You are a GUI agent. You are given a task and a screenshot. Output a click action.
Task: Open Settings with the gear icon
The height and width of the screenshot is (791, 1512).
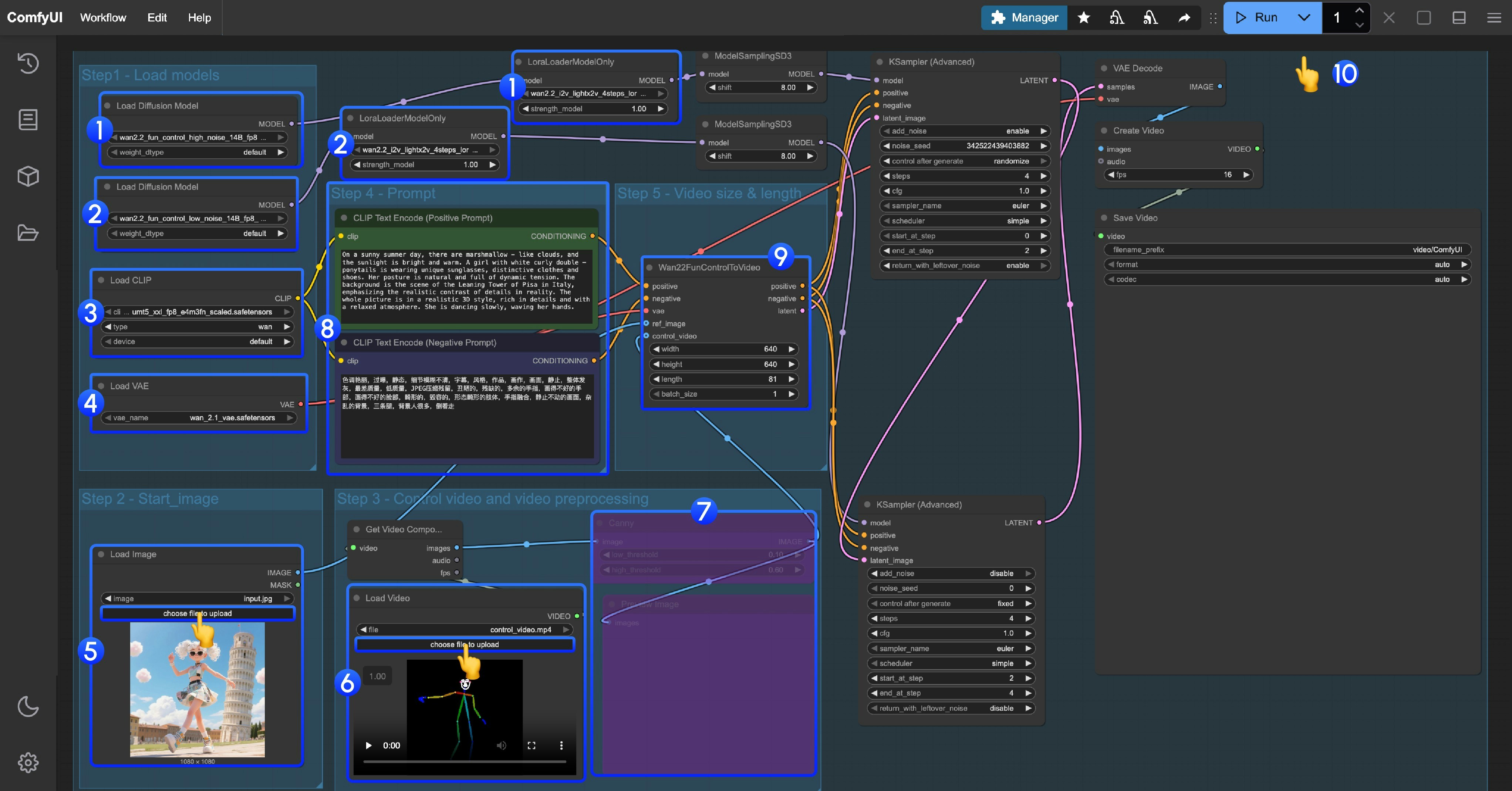click(28, 763)
